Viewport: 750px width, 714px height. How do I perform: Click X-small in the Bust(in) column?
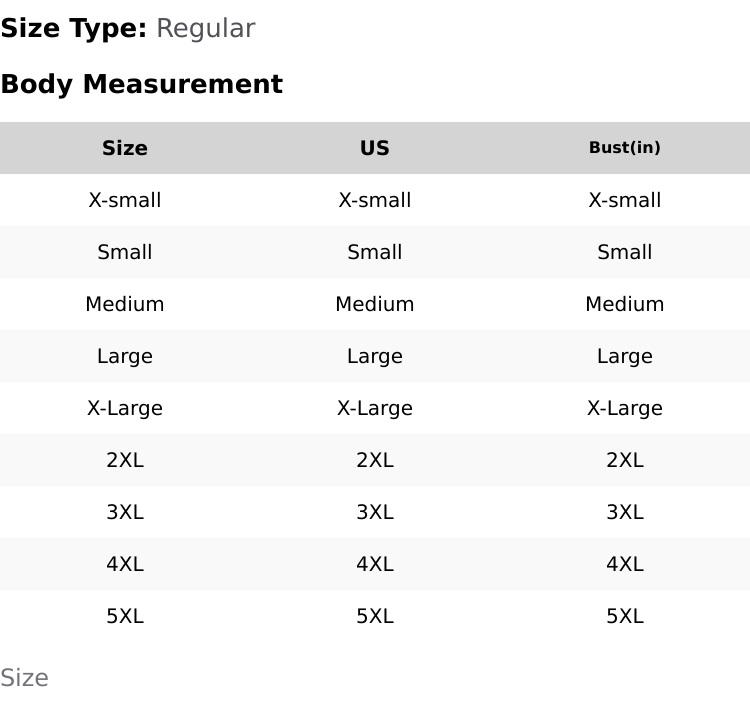click(x=625, y=200)
